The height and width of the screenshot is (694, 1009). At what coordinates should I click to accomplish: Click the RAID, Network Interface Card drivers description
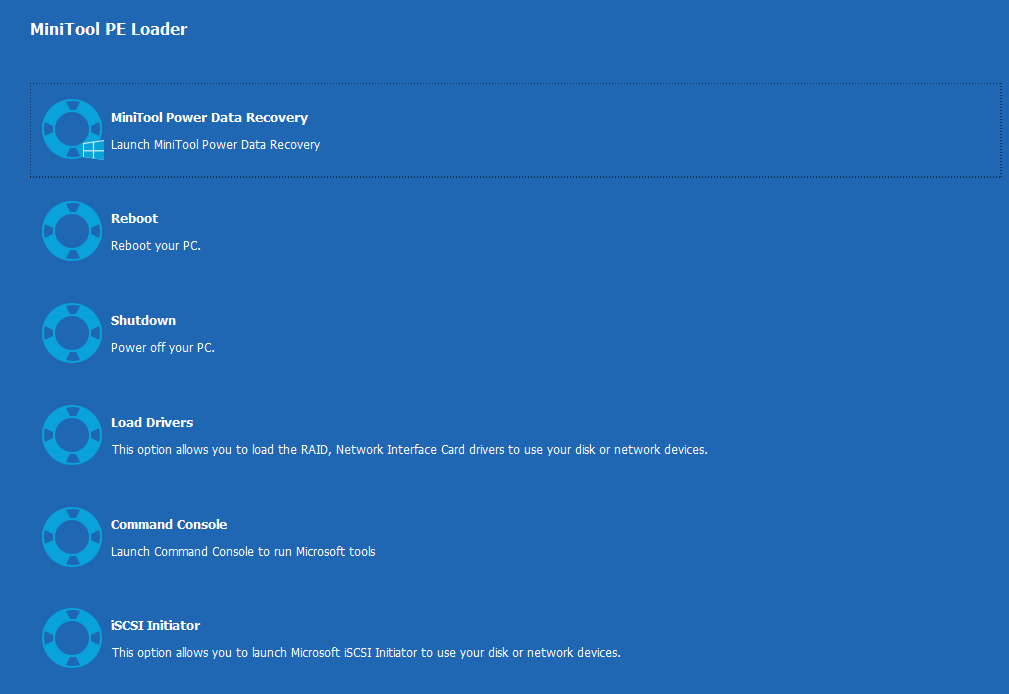(410, 449)
